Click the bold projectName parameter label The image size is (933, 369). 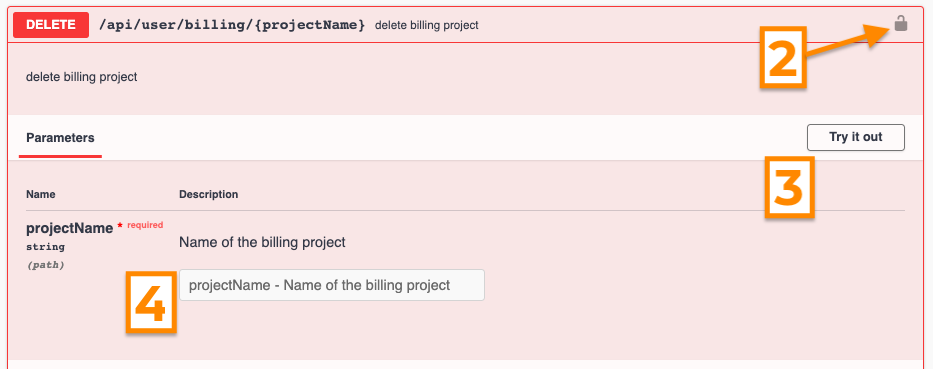tap(70, 229)
